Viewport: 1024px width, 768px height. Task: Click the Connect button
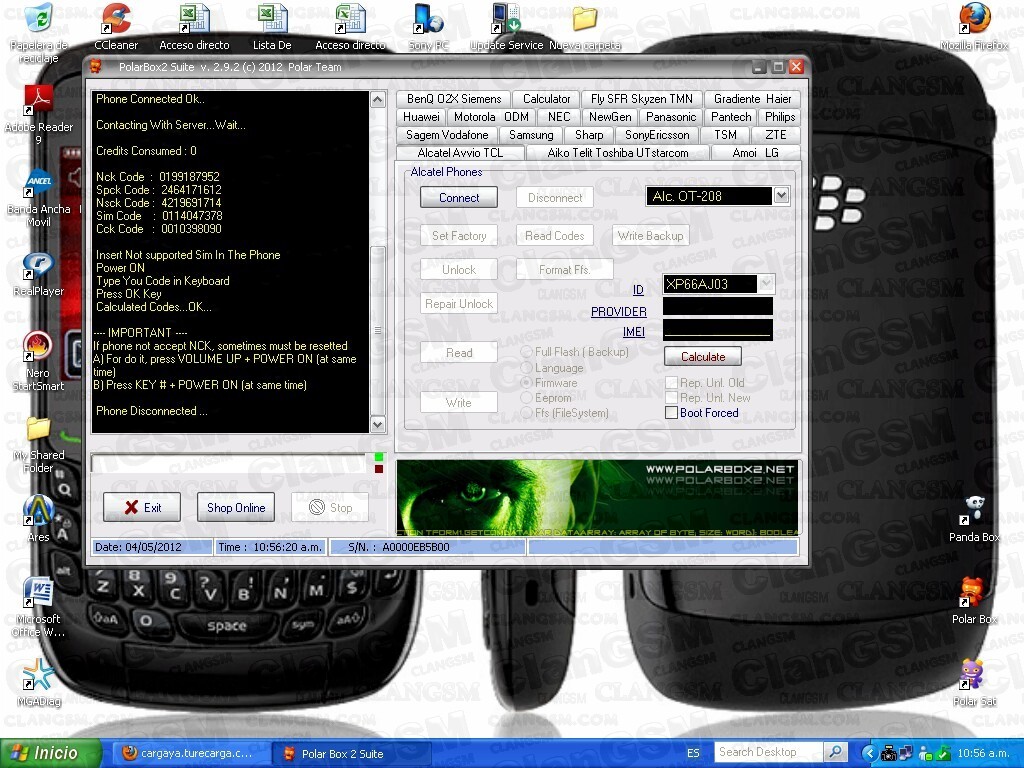(458, 197)
